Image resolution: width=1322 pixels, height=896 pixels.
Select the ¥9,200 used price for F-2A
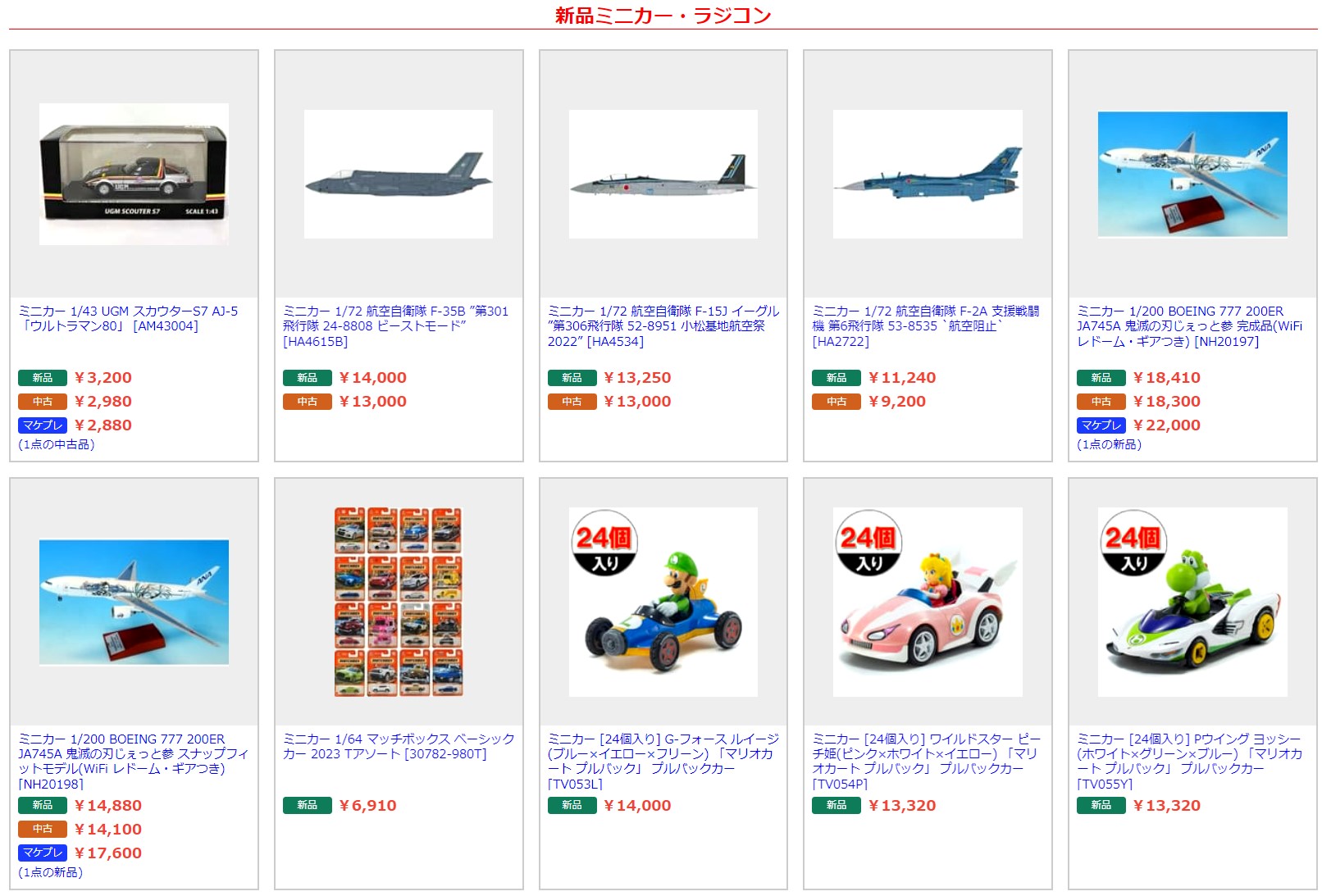[x=897, y=402]
